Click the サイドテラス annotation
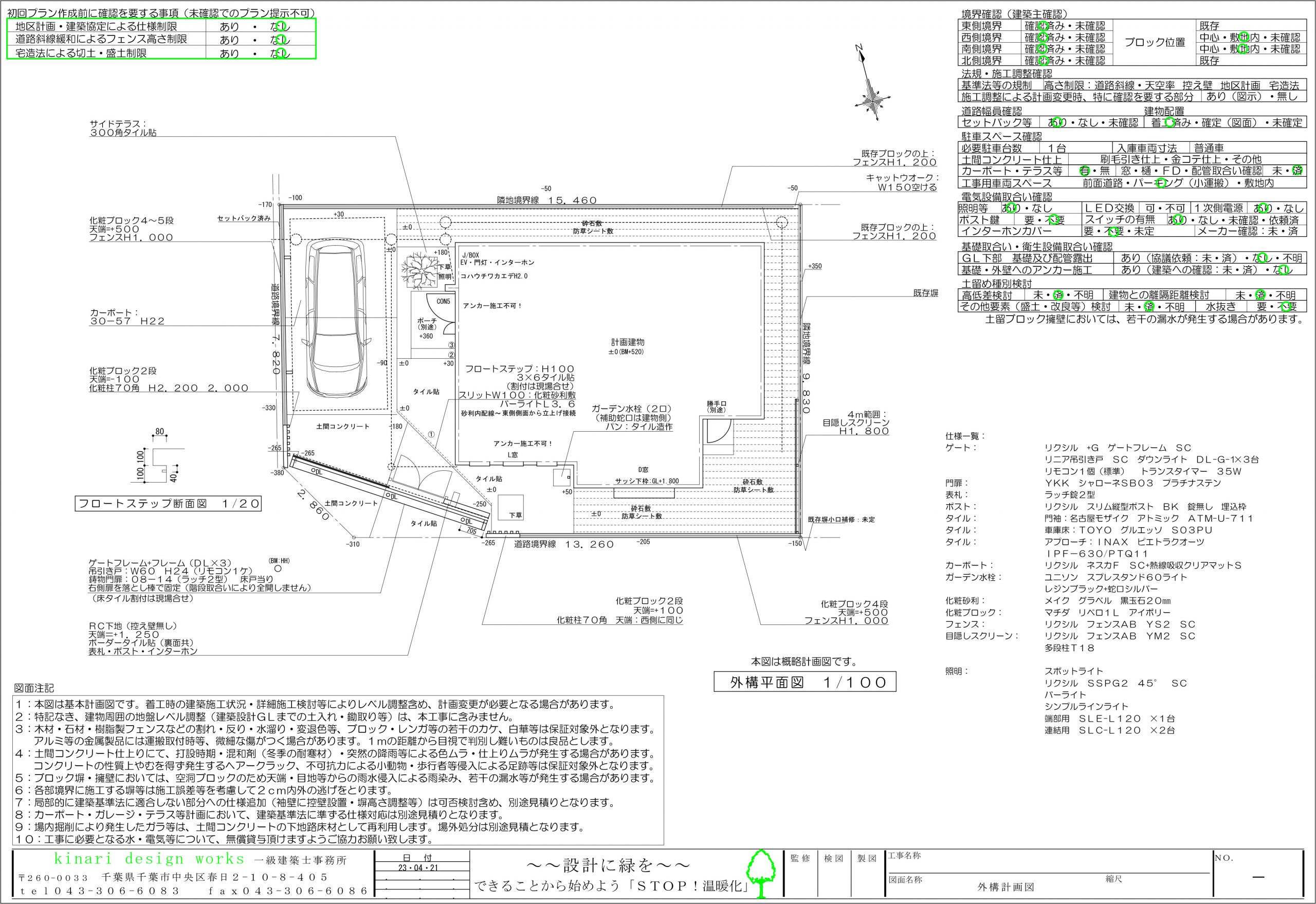 123,128
